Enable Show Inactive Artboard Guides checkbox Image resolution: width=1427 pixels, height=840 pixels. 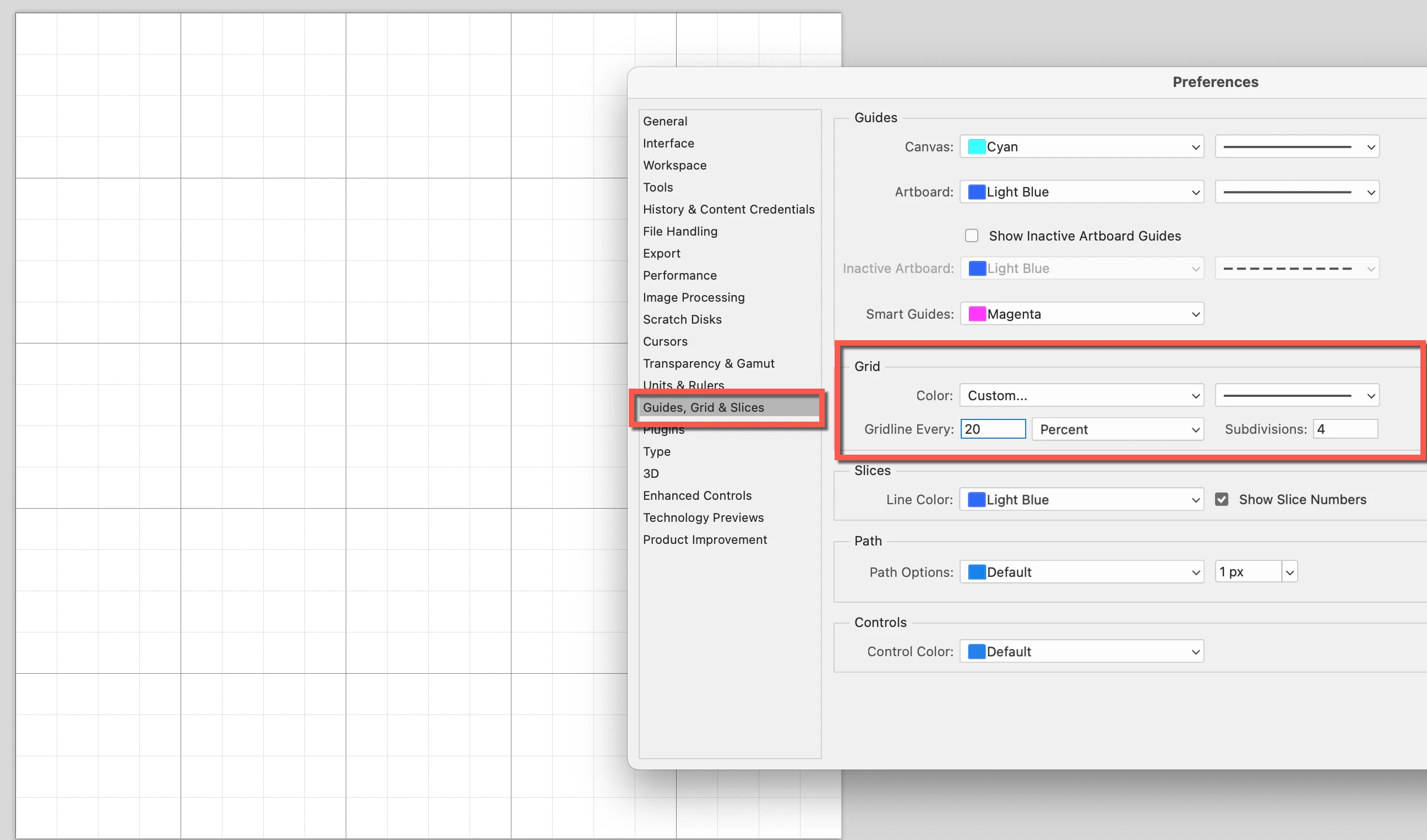(972, 236)
